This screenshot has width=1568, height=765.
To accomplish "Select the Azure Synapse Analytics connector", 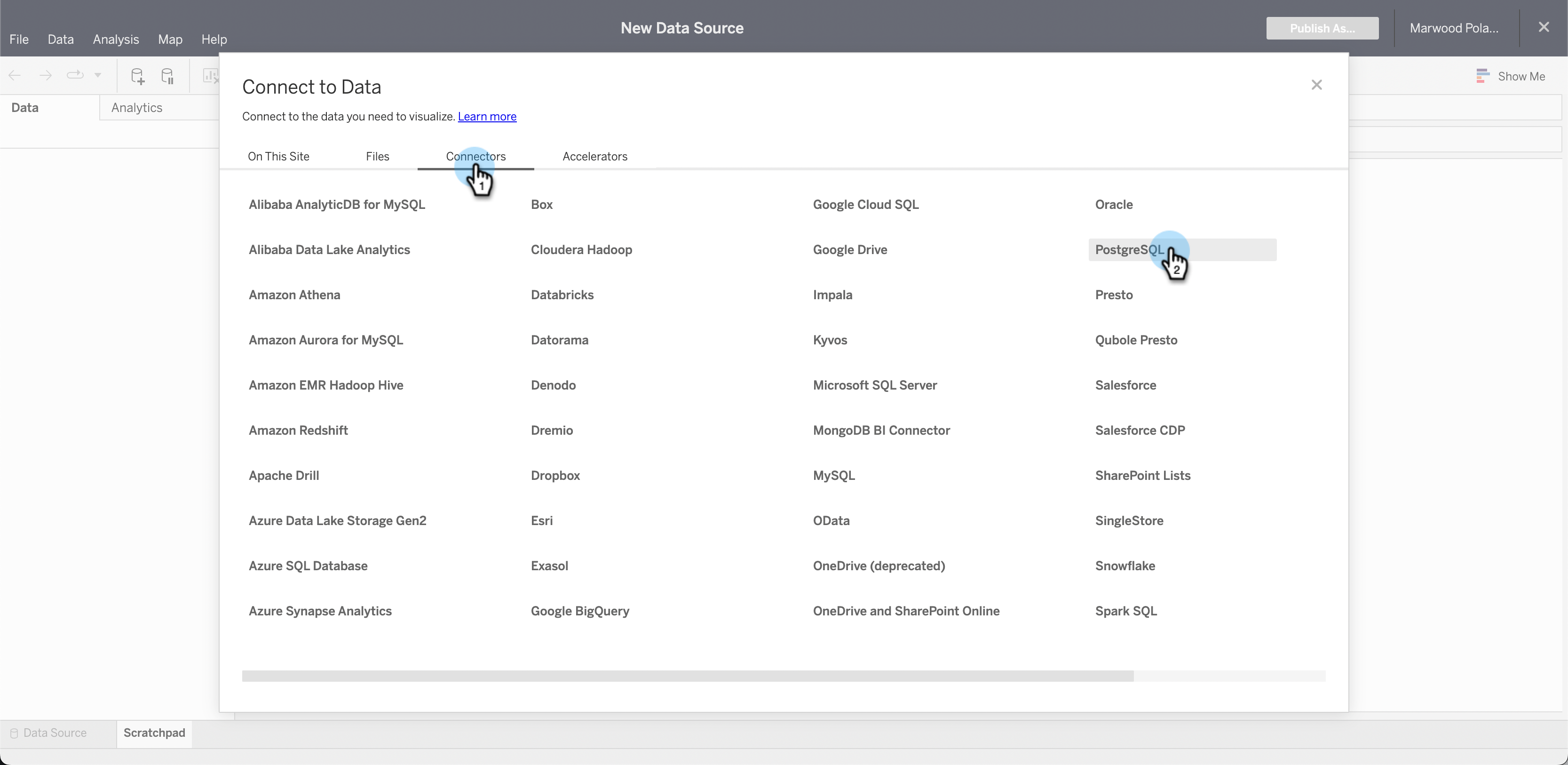I will [320, 611].
